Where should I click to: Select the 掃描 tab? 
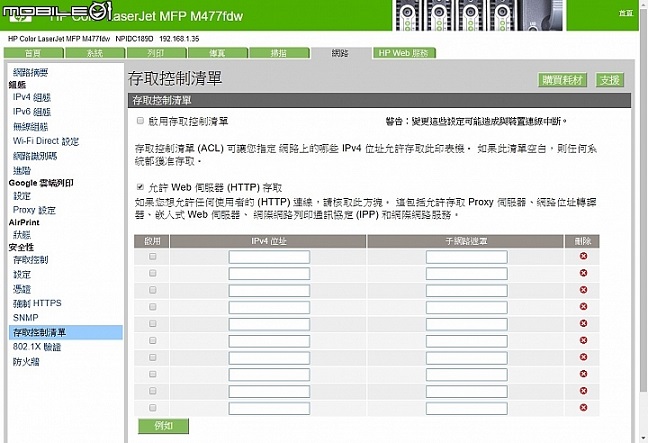pyautogui.click(x=279, y=53)
